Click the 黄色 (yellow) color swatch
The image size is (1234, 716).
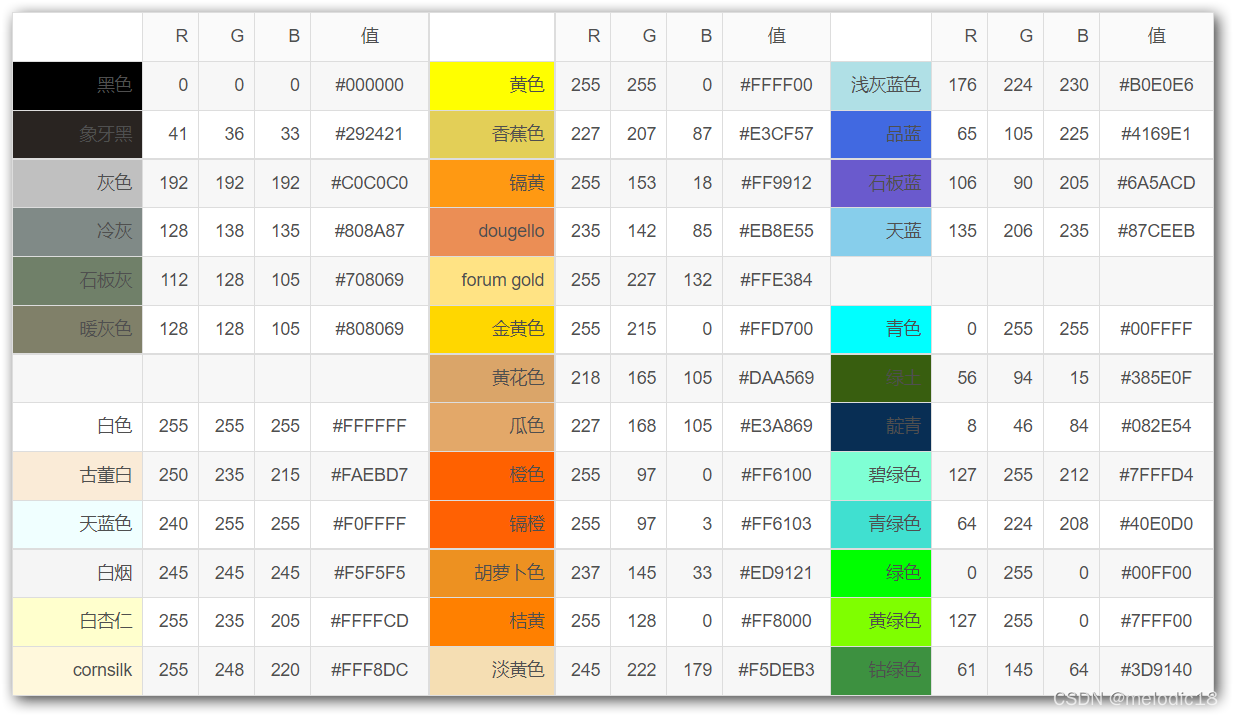click(491, 85)
